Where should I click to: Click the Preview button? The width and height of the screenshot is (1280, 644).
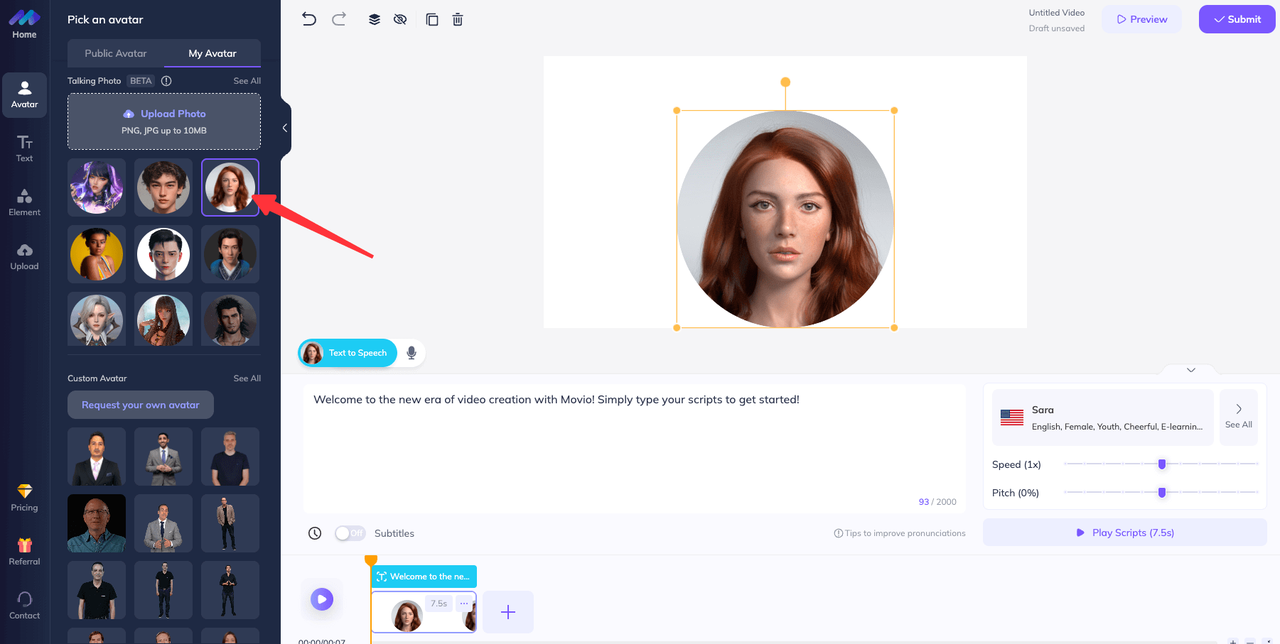click(x=1141, y=19)
